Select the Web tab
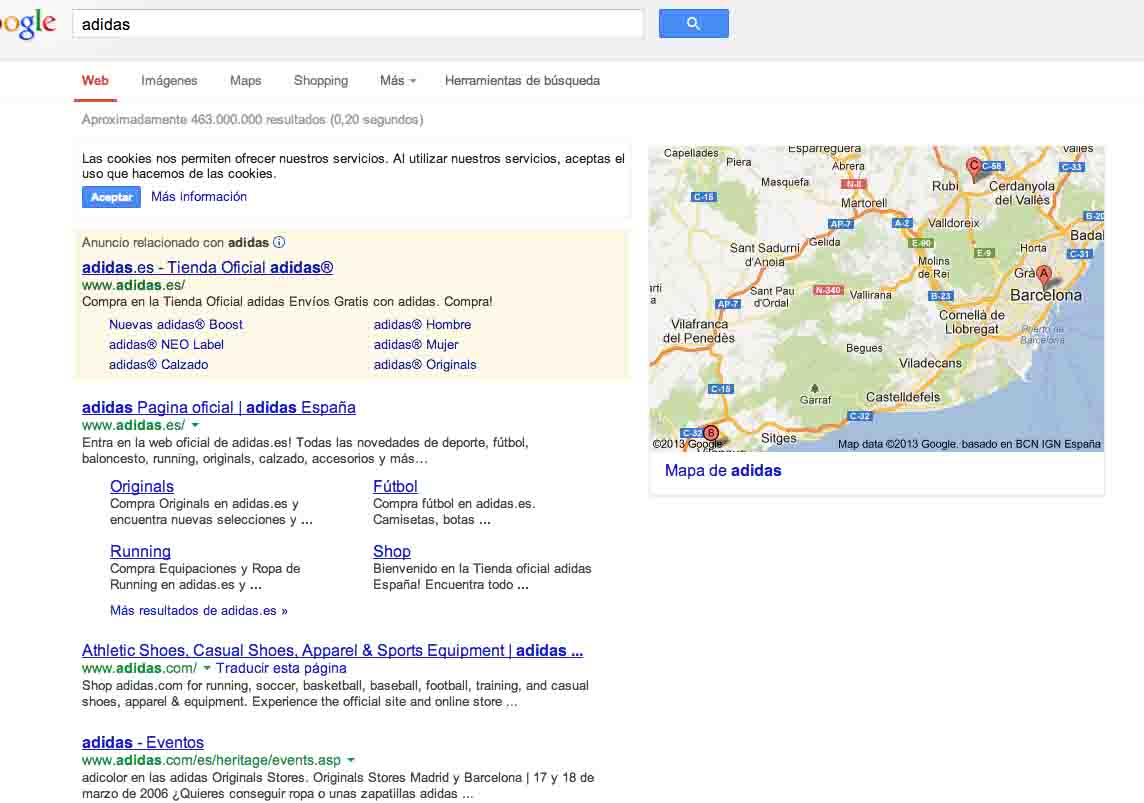The height and width of the screenshot is (803, 1144). click(95, 80)
